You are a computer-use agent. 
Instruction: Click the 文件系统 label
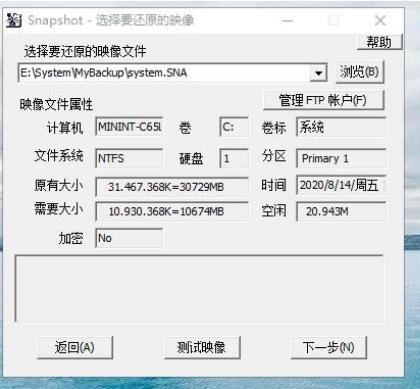(x=59, y=156)
